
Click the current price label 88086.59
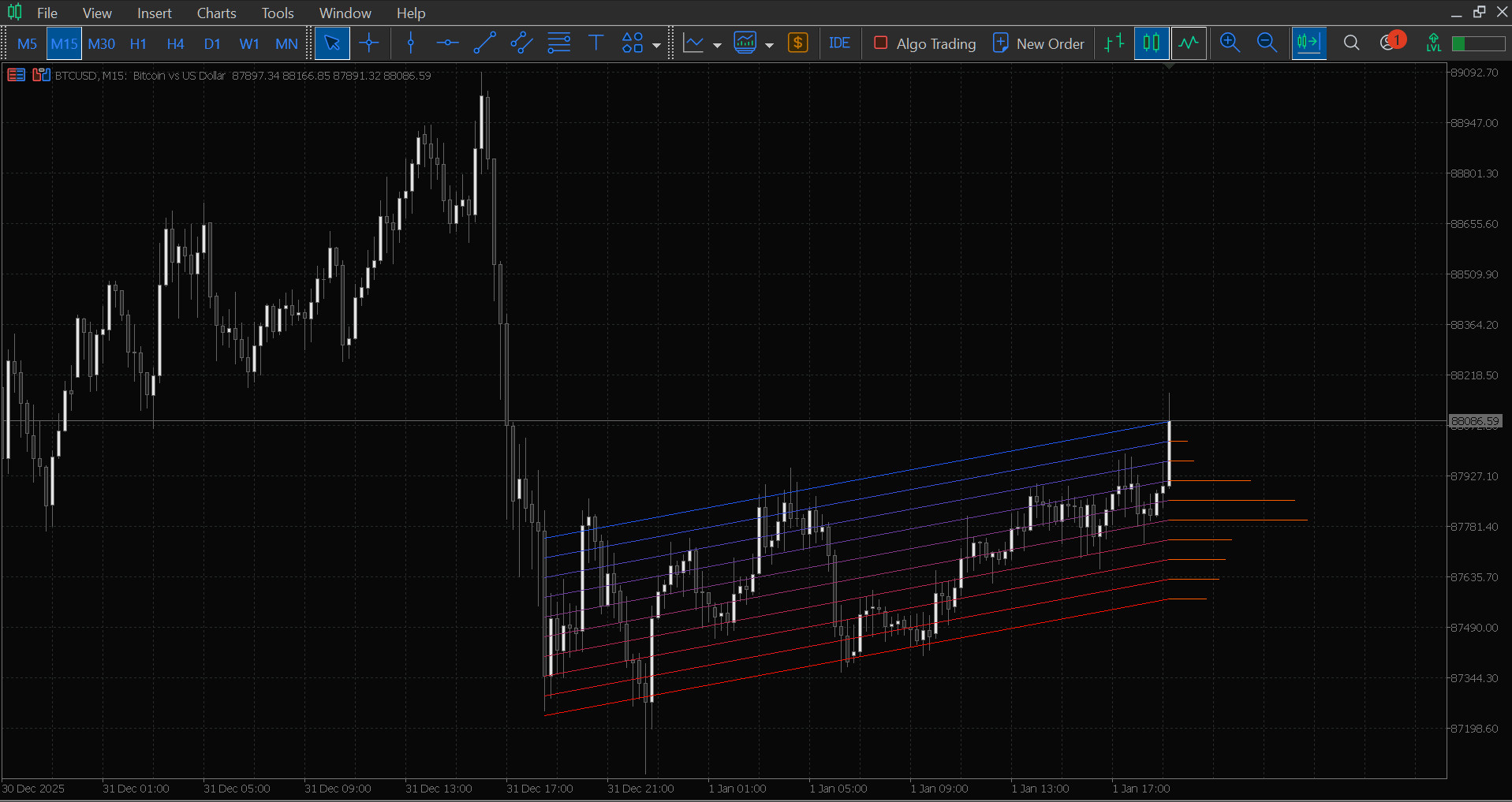click(1475, 421)
